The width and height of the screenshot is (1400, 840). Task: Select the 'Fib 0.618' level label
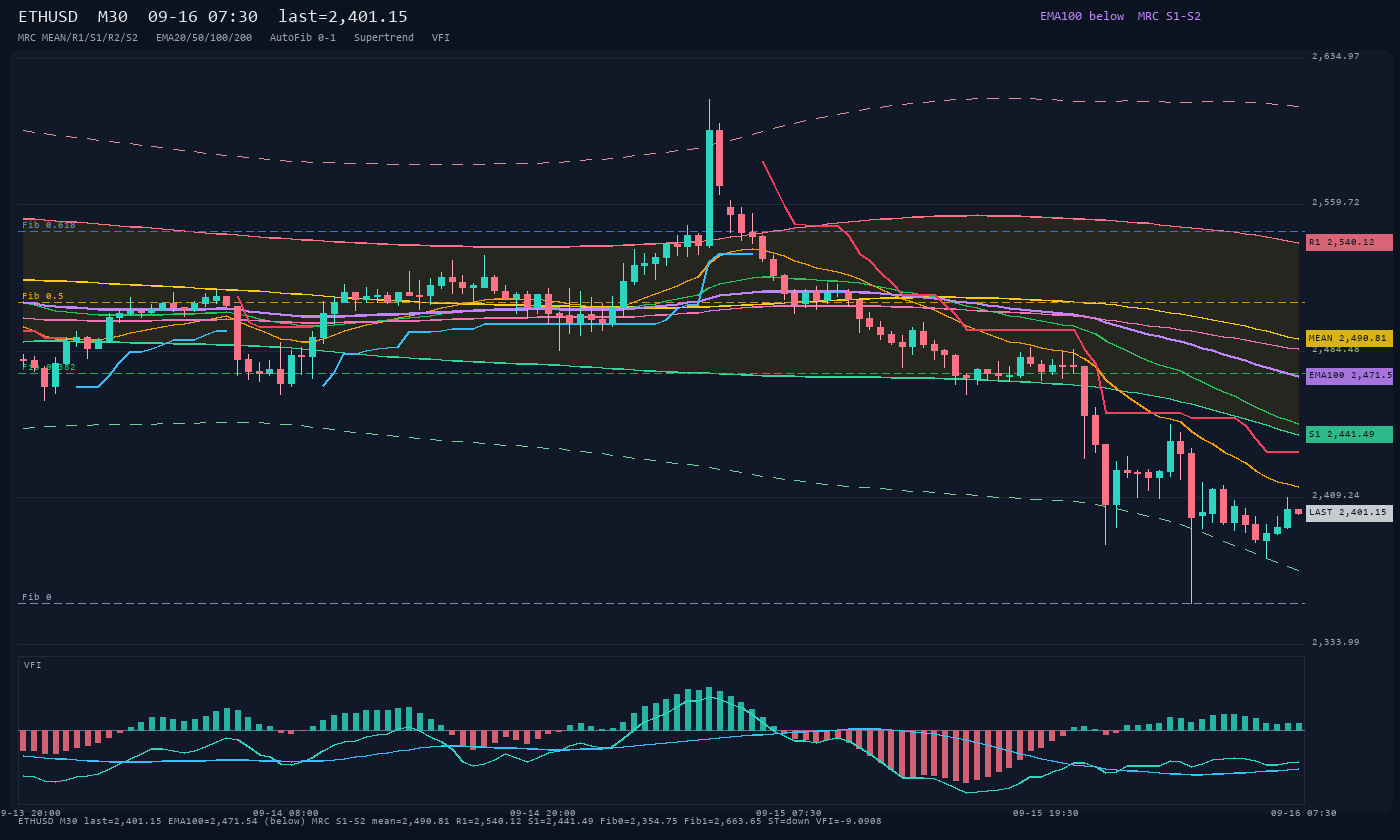tap(49, 225)
